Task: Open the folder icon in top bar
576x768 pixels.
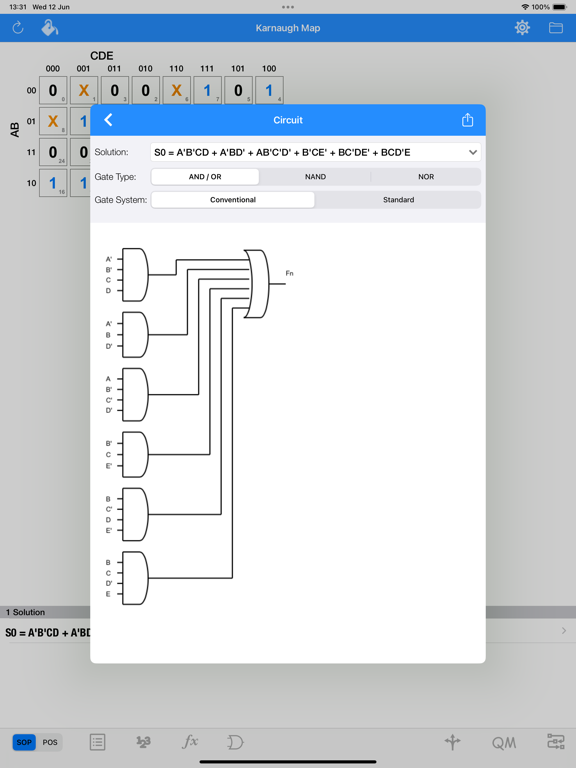Action: (555, 28)
